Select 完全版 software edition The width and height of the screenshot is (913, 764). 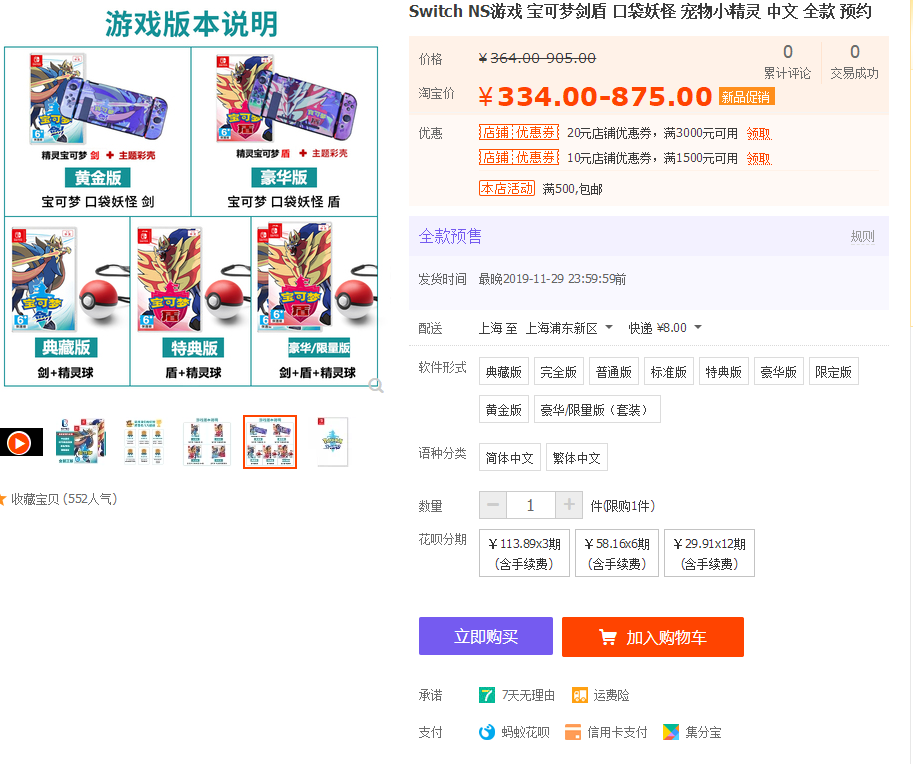[558, 372]
